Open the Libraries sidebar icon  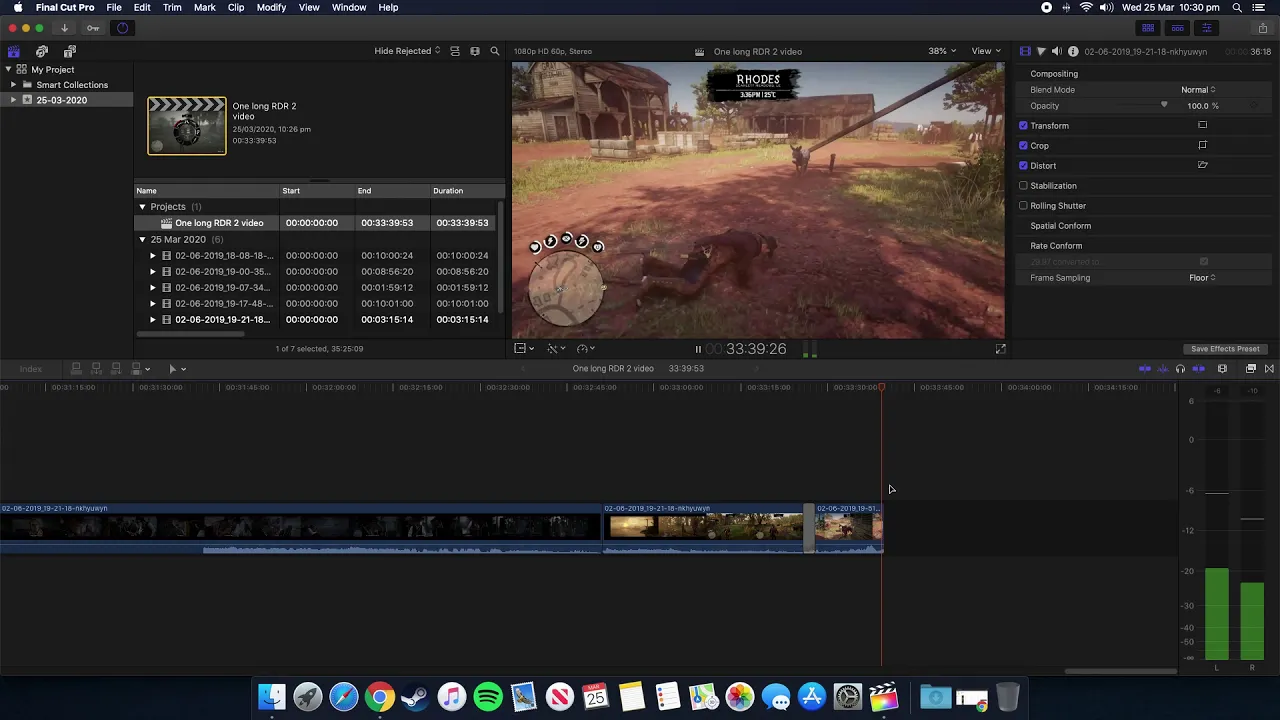[14, 51]
